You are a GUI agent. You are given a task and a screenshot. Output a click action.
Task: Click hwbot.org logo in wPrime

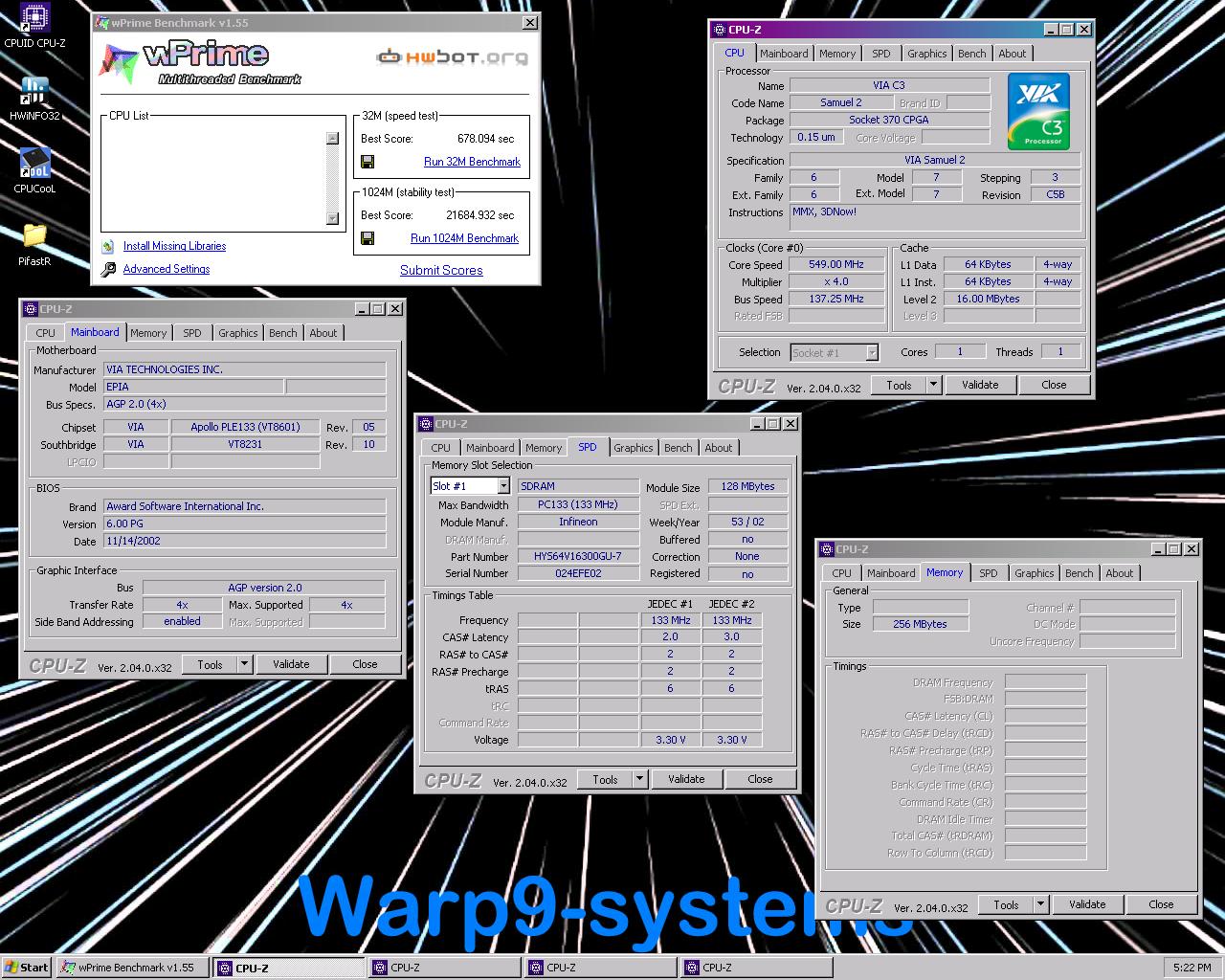coord(452,57)
